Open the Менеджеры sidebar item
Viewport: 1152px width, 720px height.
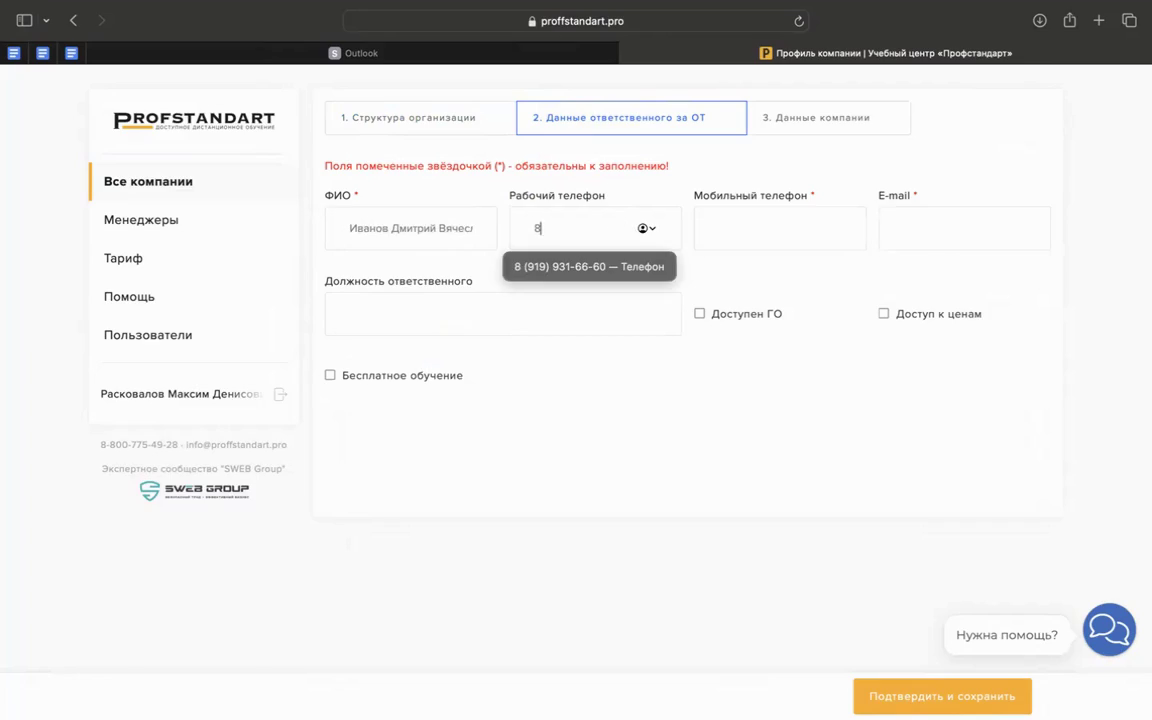coord(141,220)
